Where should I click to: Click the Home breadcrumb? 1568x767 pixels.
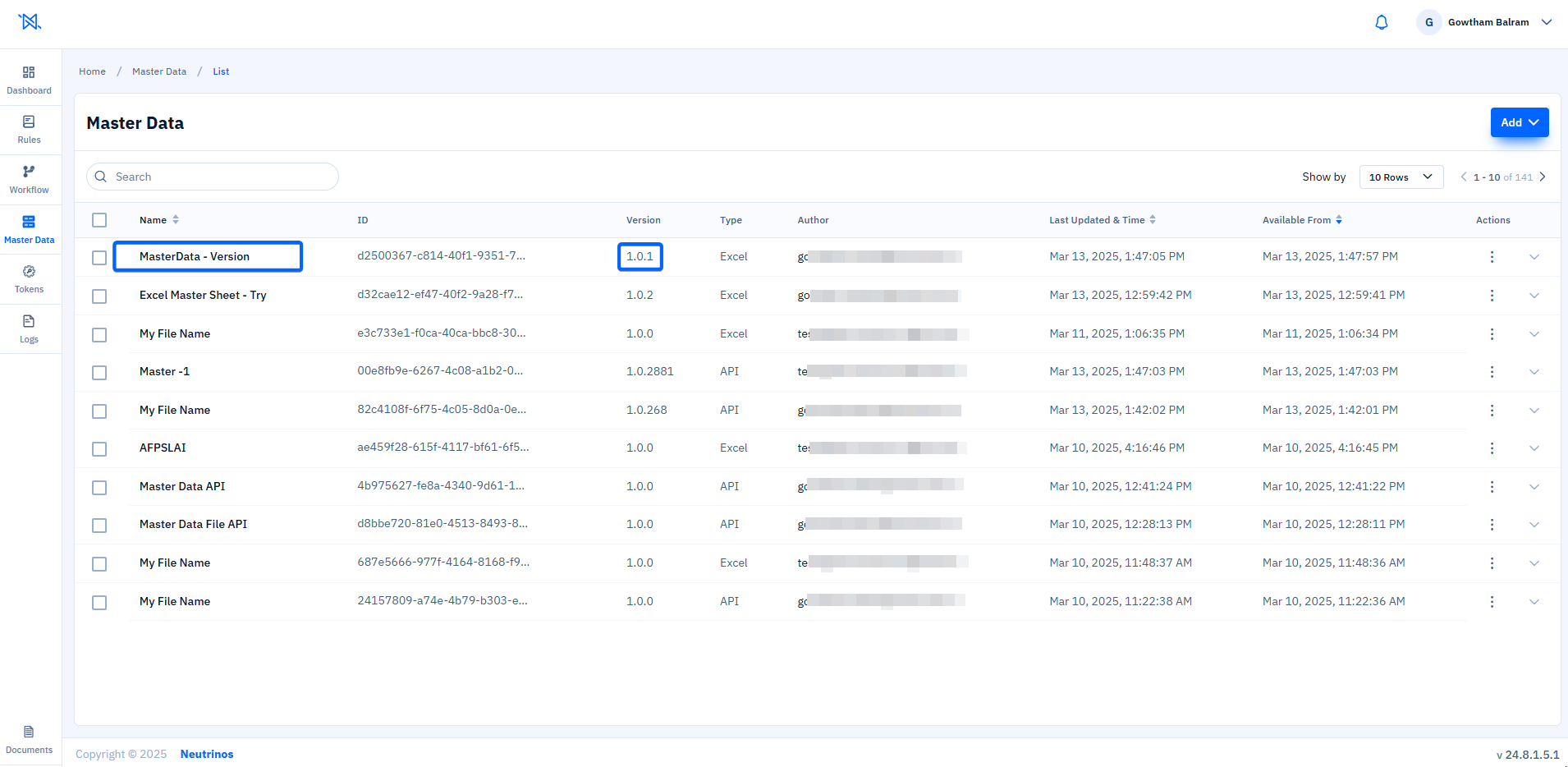[92, 71]
